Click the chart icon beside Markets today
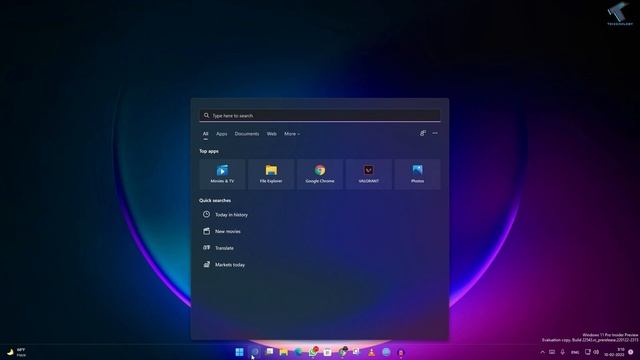 pyautogui.click(x=207, y=264)
